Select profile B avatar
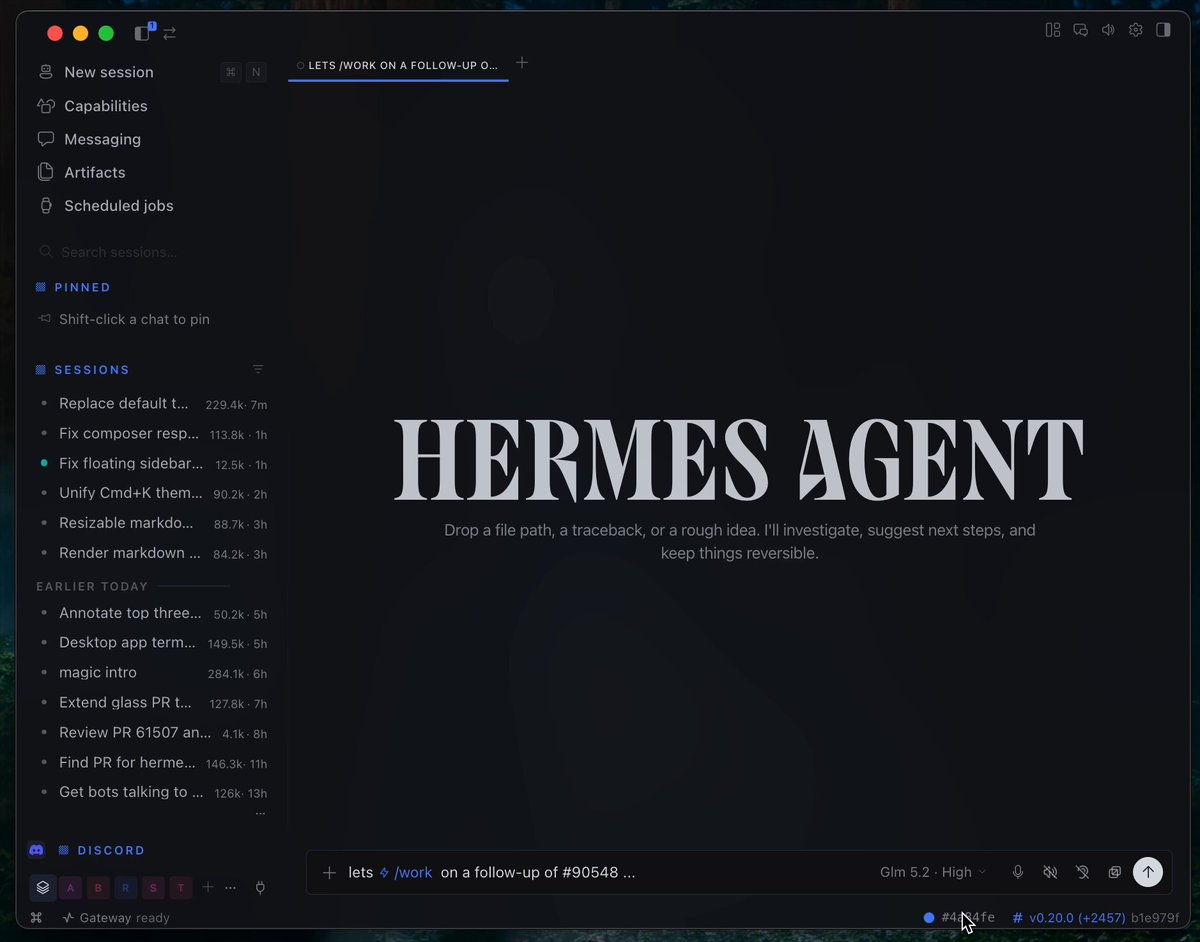 pos(98,887)
